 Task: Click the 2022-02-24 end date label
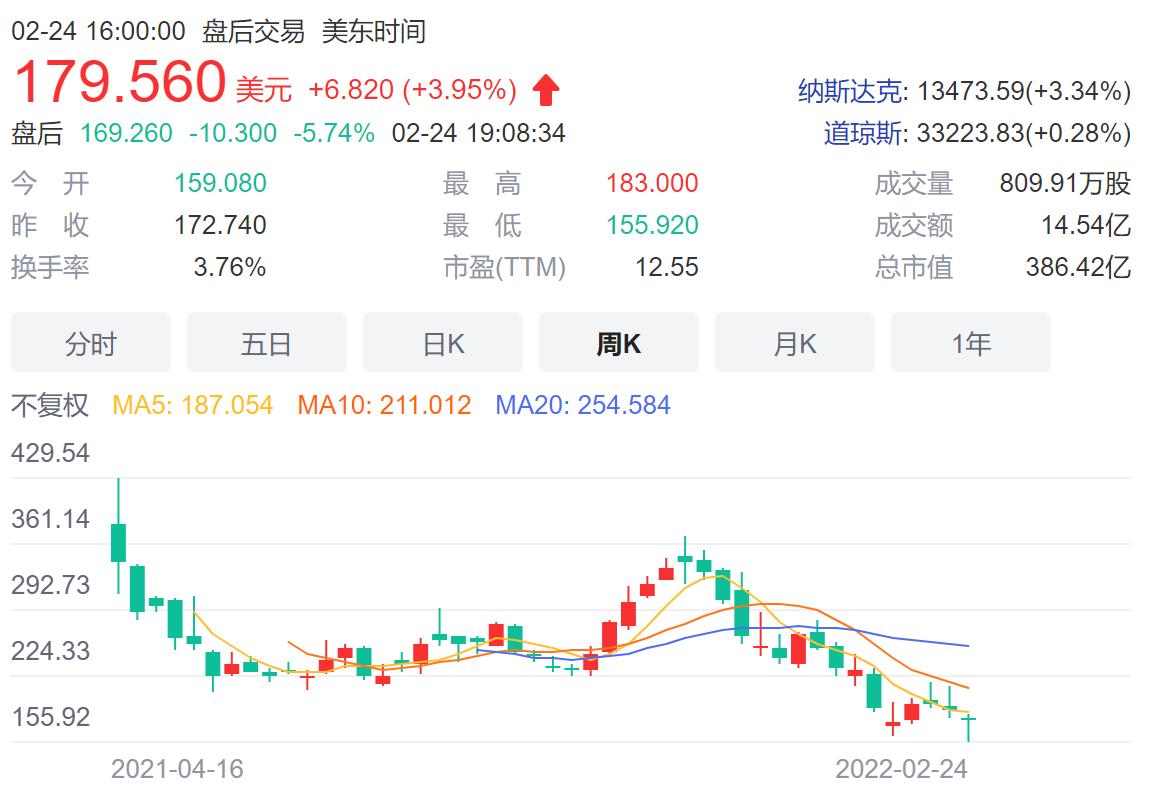click(x=902, y=769)
